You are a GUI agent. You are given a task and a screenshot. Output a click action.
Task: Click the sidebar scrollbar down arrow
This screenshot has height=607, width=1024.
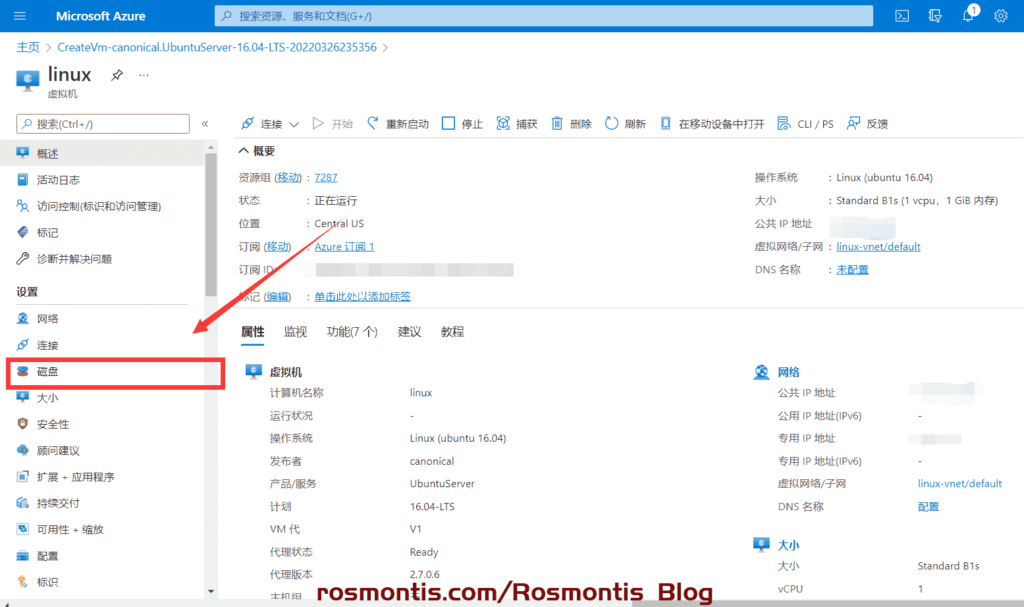210,591
